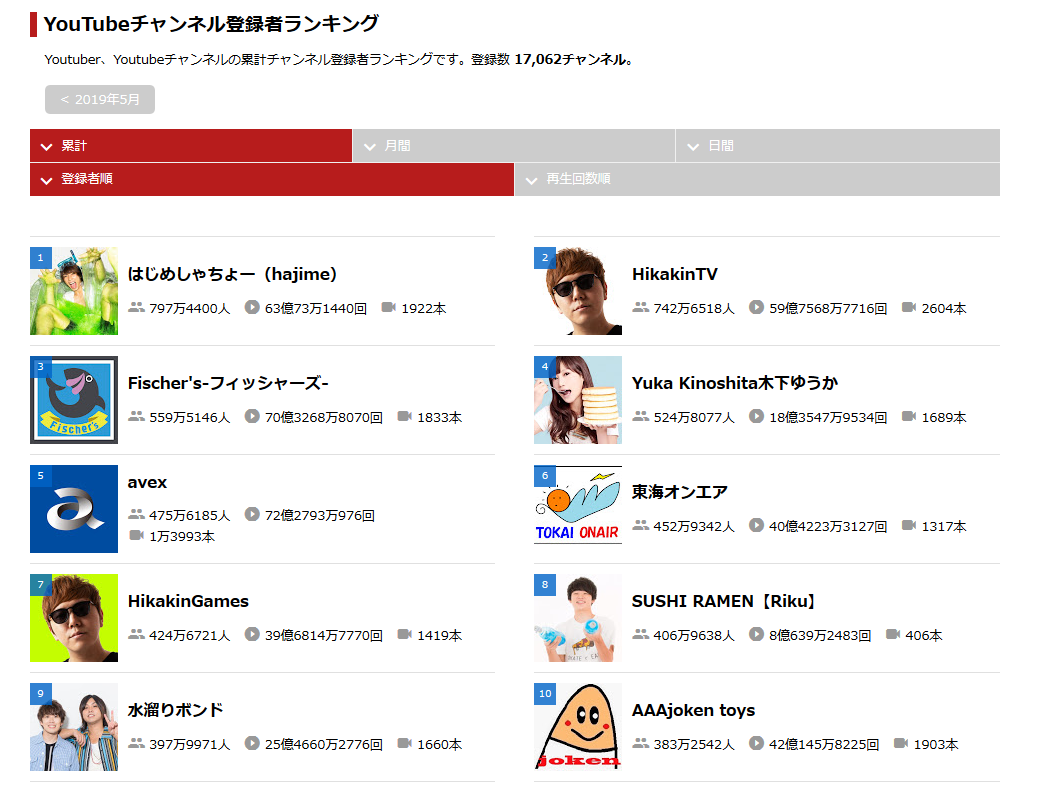Viewport: 1040px width, 804px height.
Task: Open Fischer's-フィッシャーズ- channel link
Action: click(x=228, y=383)
